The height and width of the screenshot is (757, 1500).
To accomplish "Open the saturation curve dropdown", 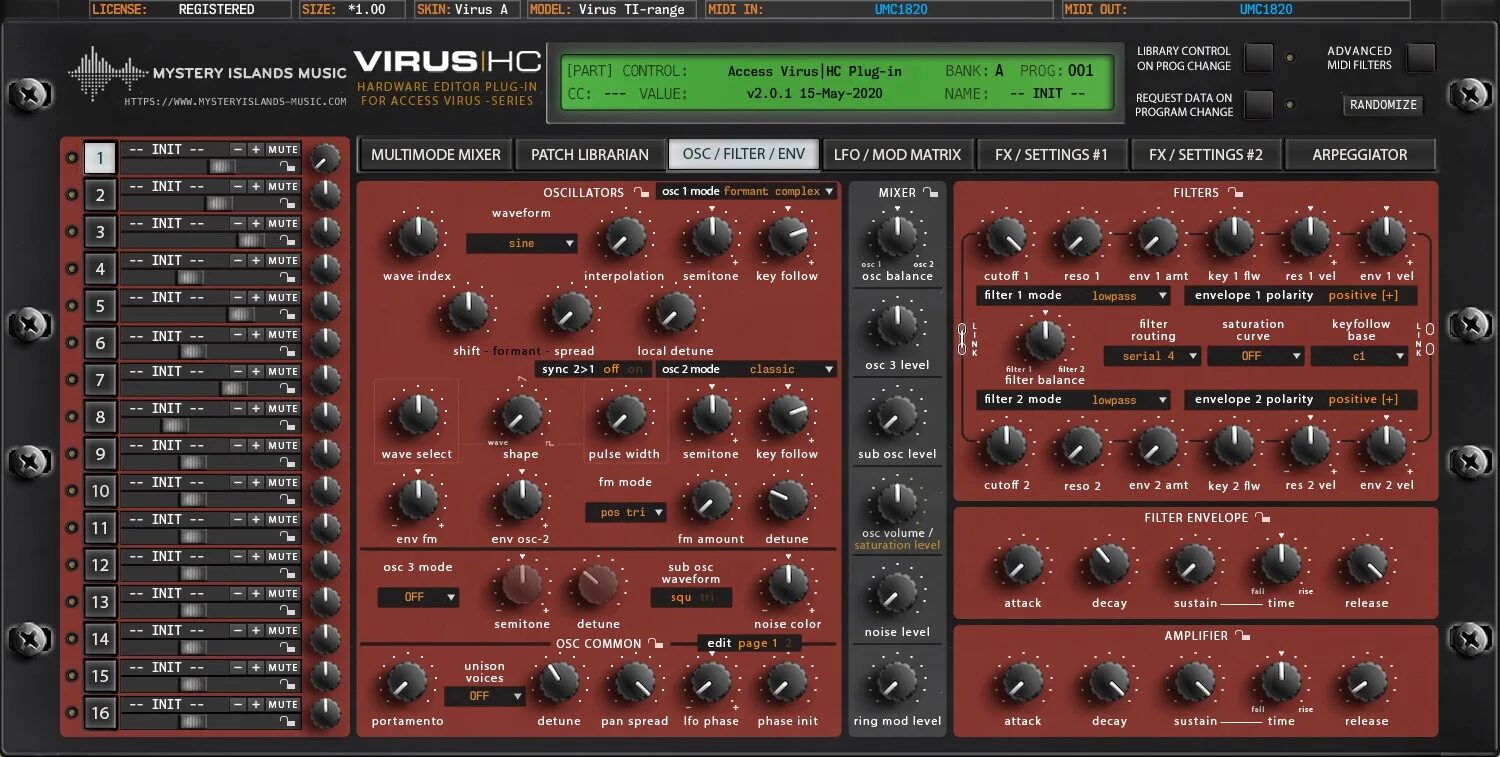I will pyautogui.click(x=1256, y=355).
